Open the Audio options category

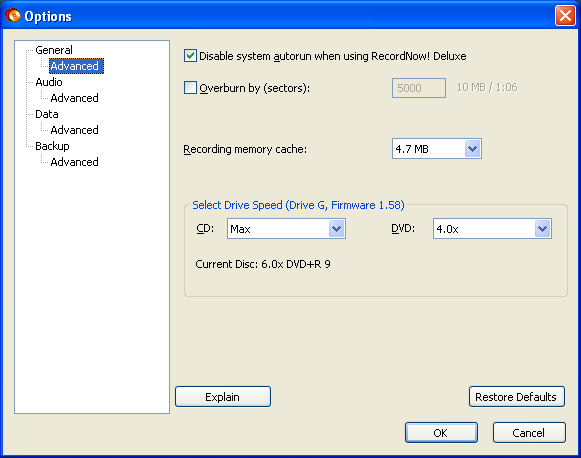point(49,82)
